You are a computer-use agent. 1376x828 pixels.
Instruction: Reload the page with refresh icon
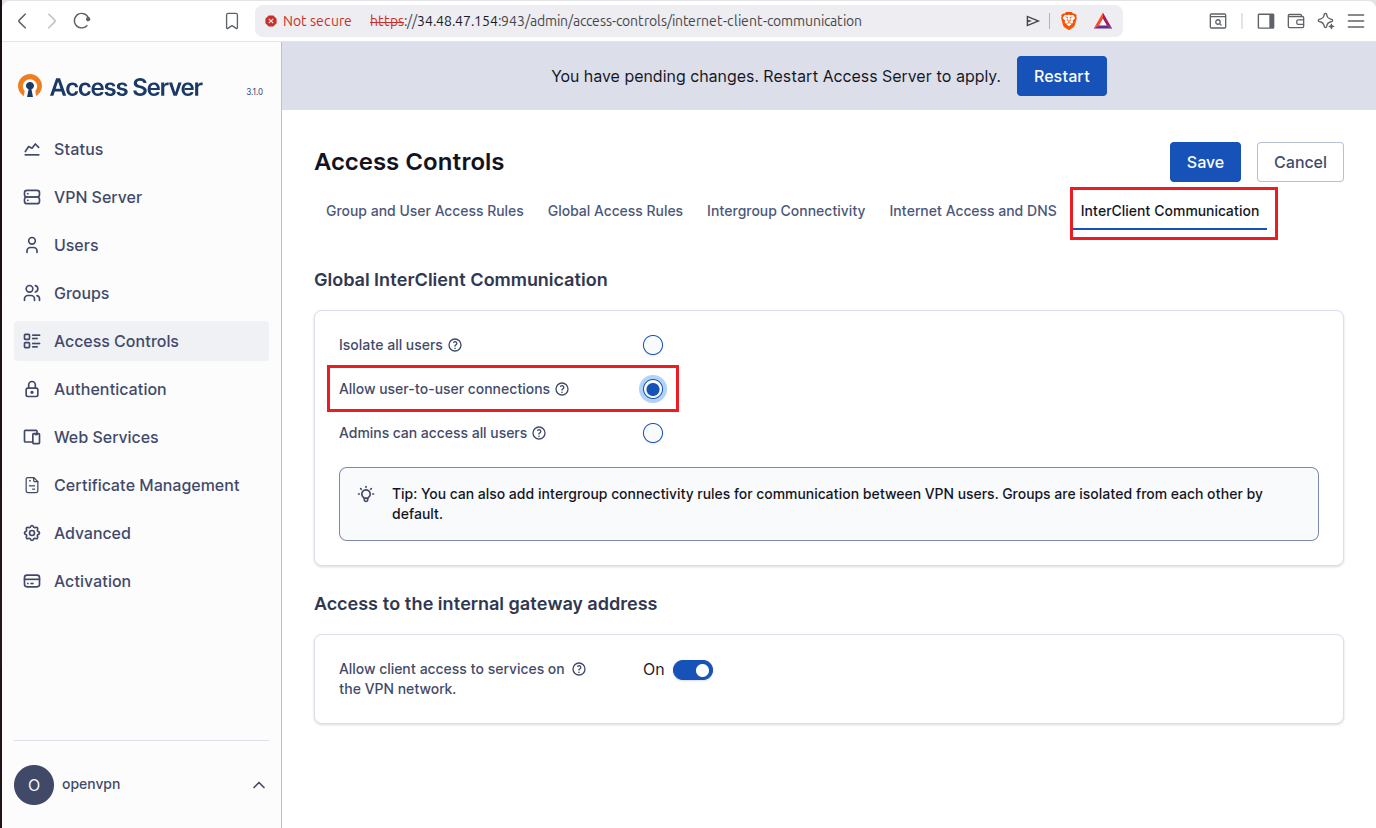[x=82, y=20]
